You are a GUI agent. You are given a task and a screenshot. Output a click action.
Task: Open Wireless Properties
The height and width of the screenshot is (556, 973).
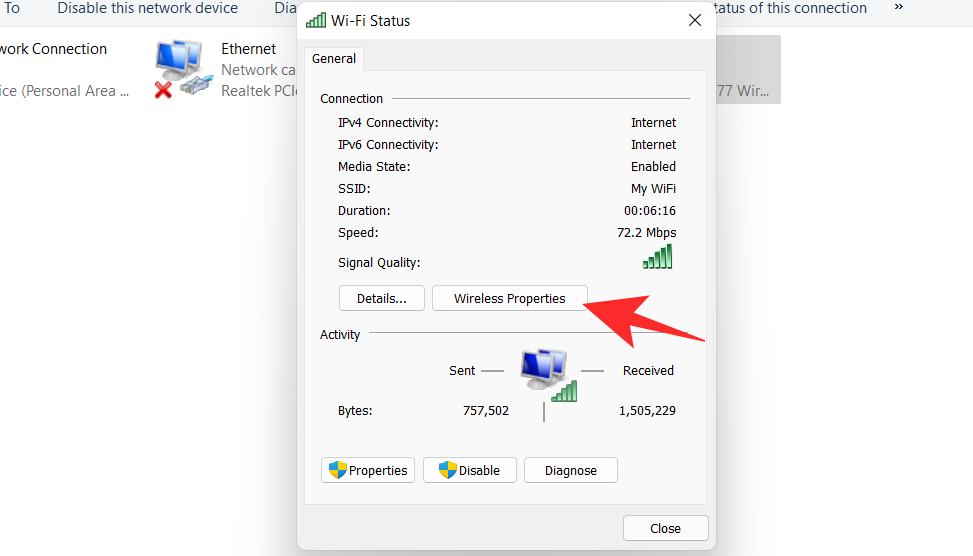(509, 298)
